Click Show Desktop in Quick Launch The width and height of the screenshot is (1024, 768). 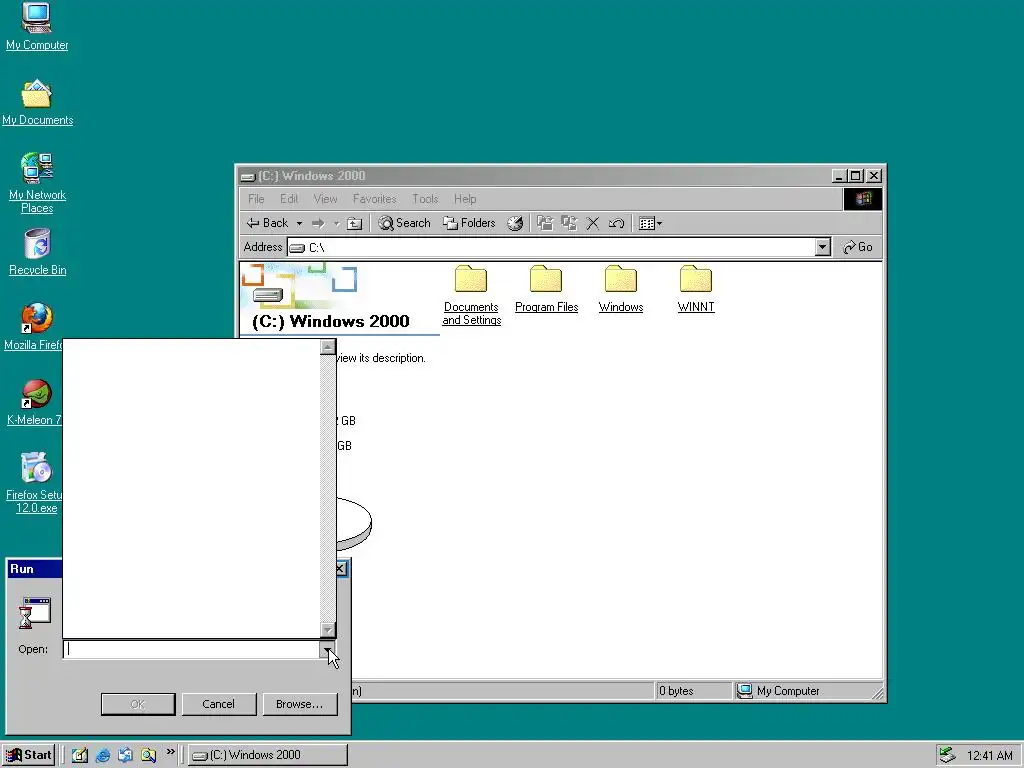click(80, 755)
